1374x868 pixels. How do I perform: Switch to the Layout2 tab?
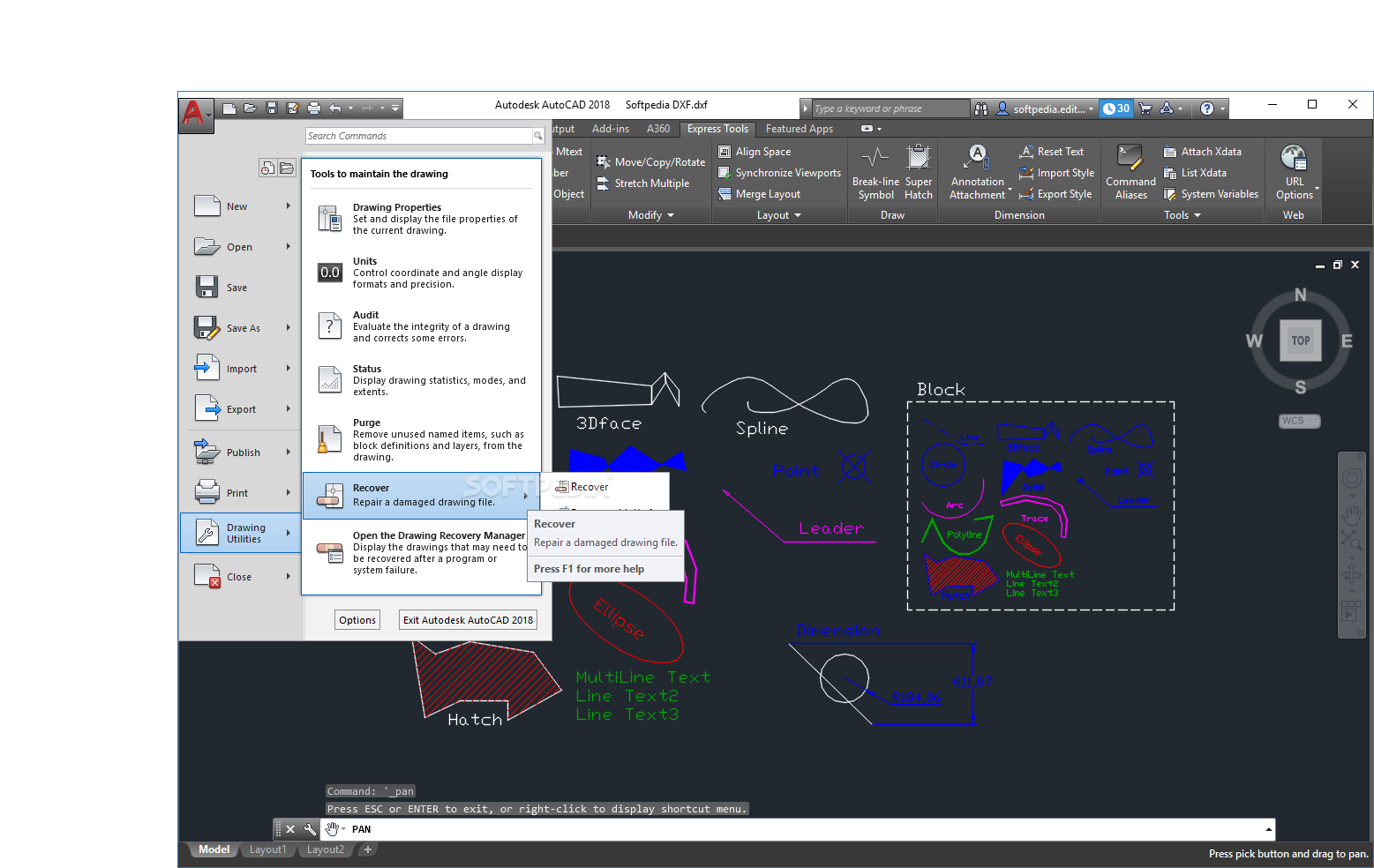point(326,849)
